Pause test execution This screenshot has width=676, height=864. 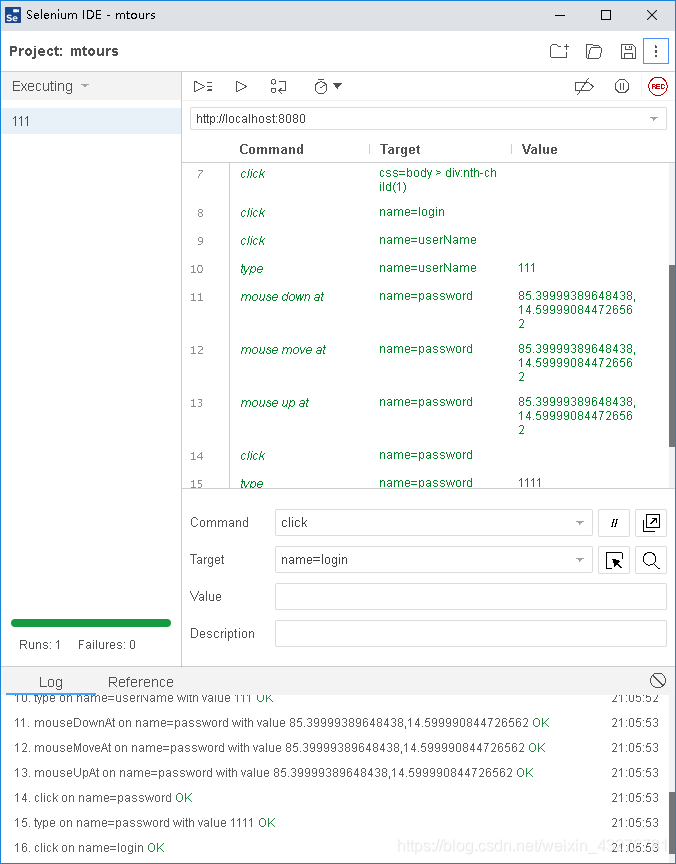click(x=621, y=87)
